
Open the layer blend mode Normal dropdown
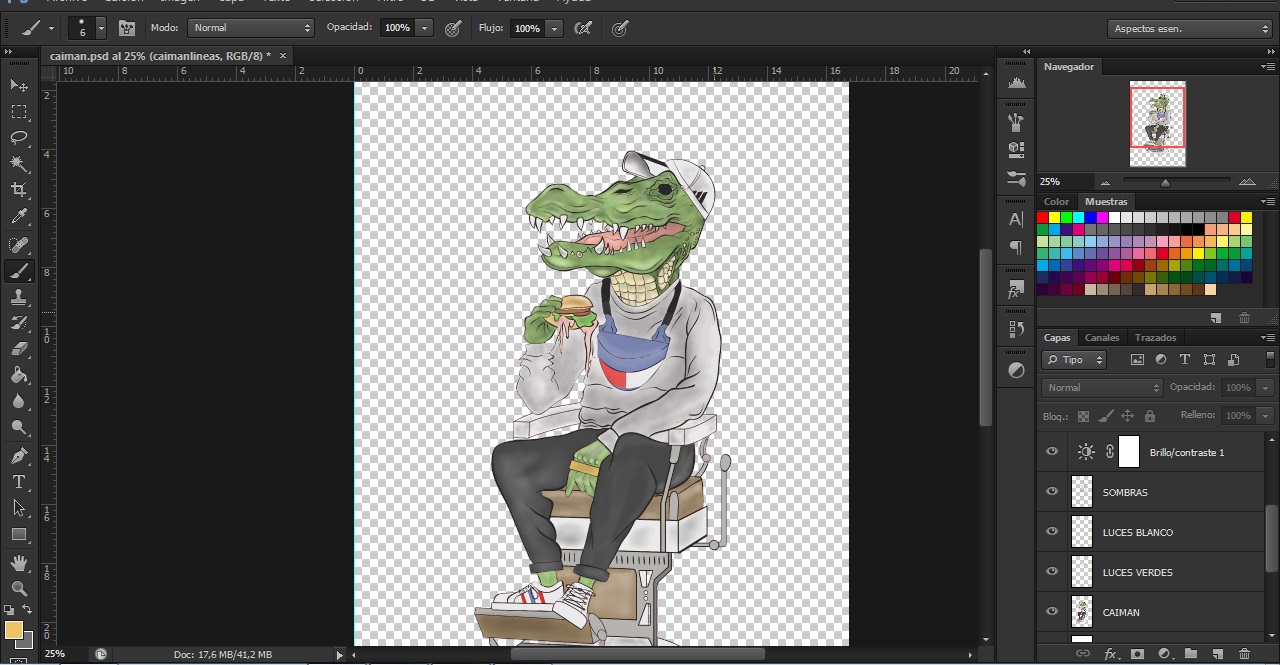[x=1102, y=387]
